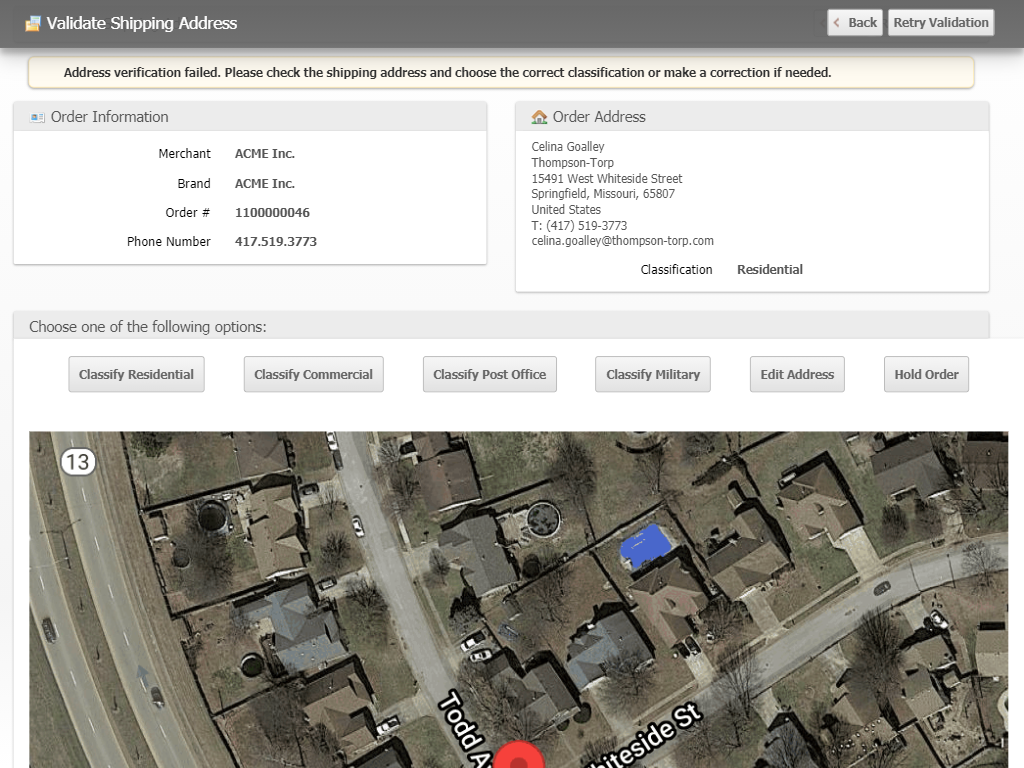Open the Edit Address option

click(796, 374)
